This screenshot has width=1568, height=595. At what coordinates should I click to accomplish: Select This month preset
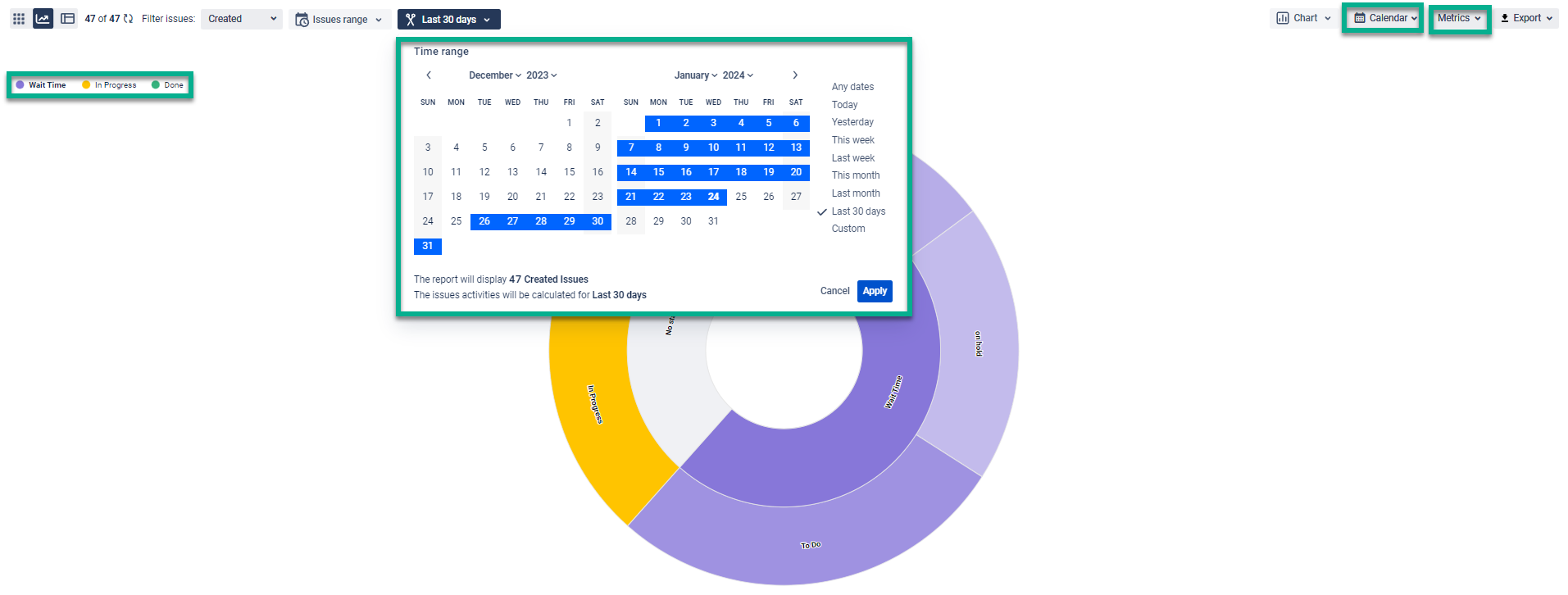[x=856, y=175]
